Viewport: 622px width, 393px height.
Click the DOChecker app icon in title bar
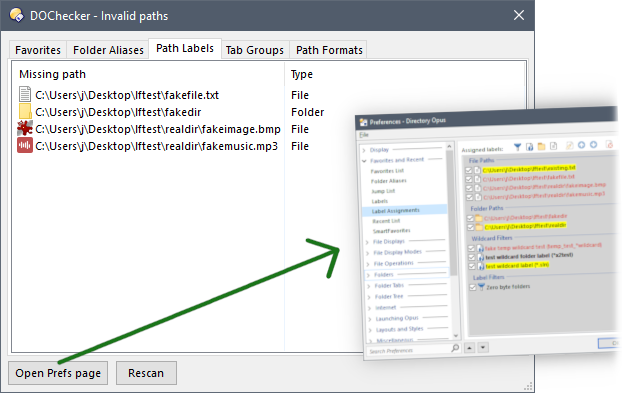(17, 15)
